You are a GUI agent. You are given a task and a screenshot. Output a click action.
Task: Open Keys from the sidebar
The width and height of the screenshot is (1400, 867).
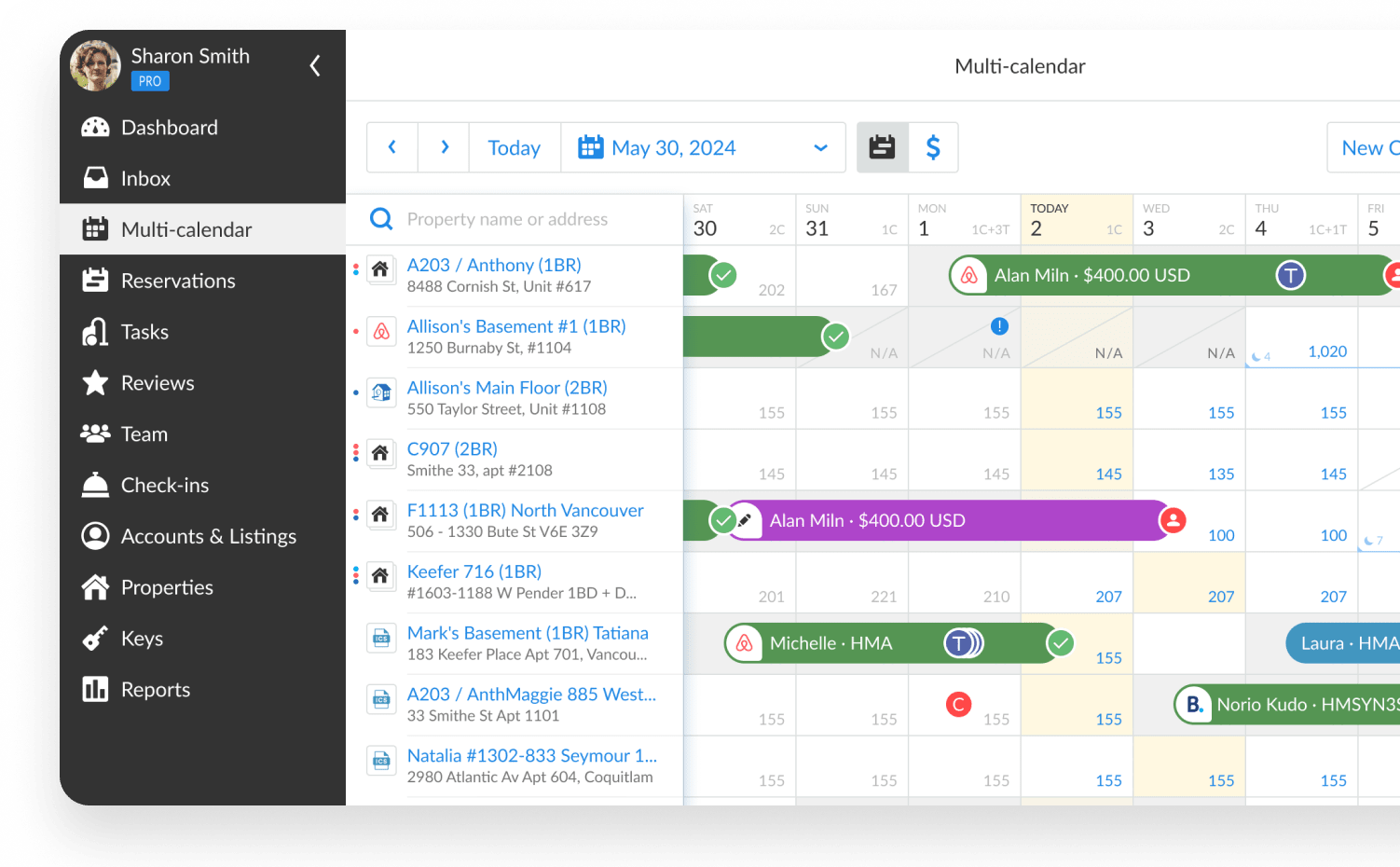click(96, 638)
